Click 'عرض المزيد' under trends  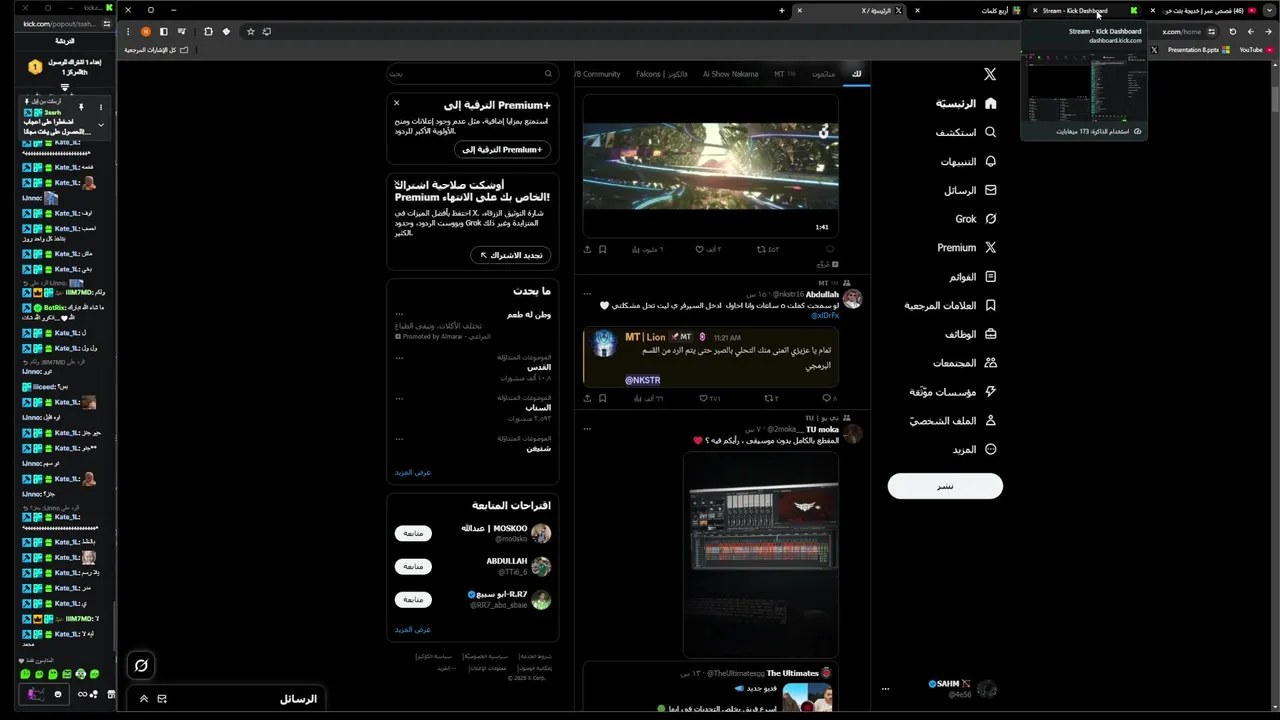(x=413, y=472)
